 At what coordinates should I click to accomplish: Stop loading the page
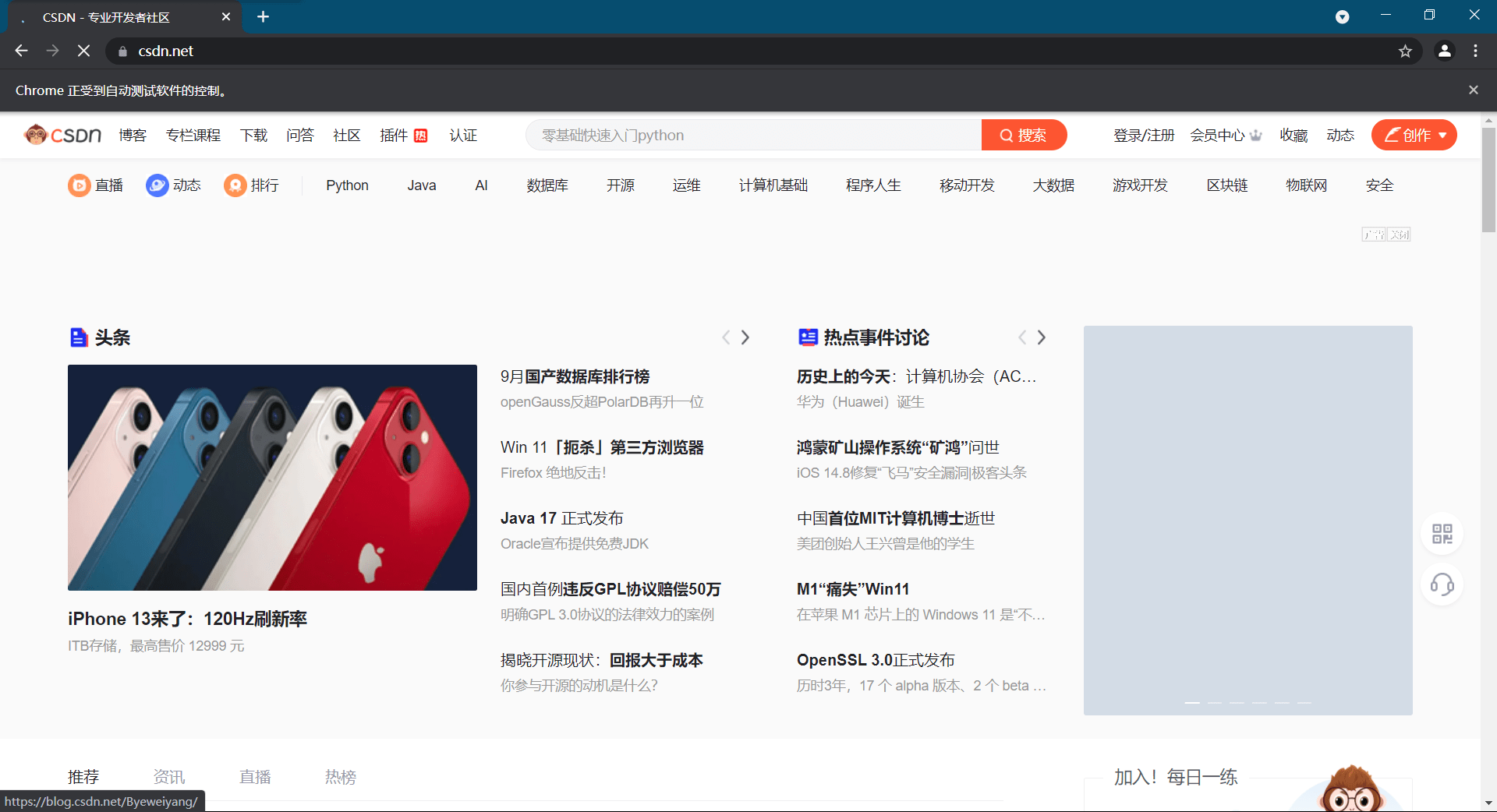click(x=83, y=51)
